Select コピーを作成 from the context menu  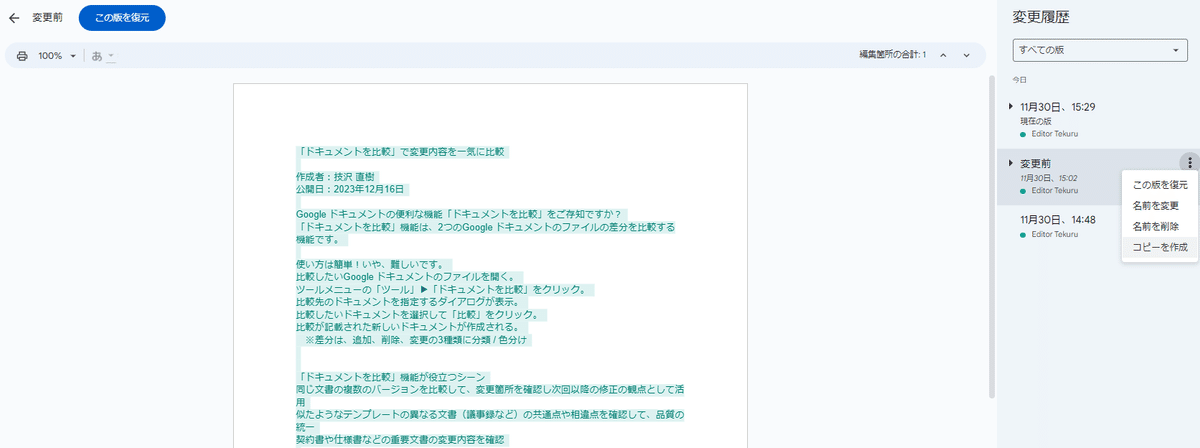point(1160,247)
